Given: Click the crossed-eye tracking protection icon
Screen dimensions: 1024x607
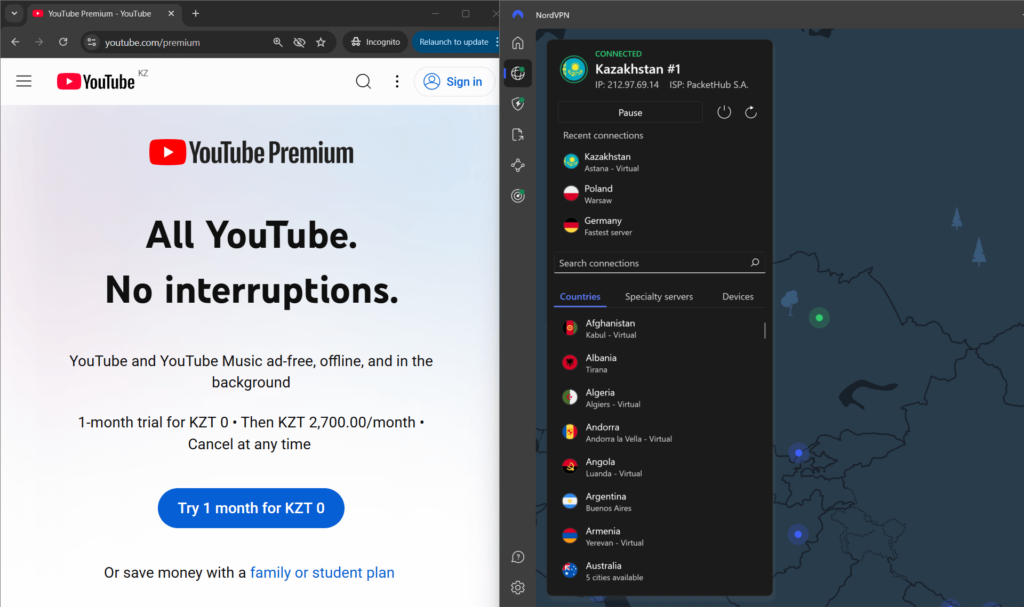Looking at the screenshot, I should 299,42.
